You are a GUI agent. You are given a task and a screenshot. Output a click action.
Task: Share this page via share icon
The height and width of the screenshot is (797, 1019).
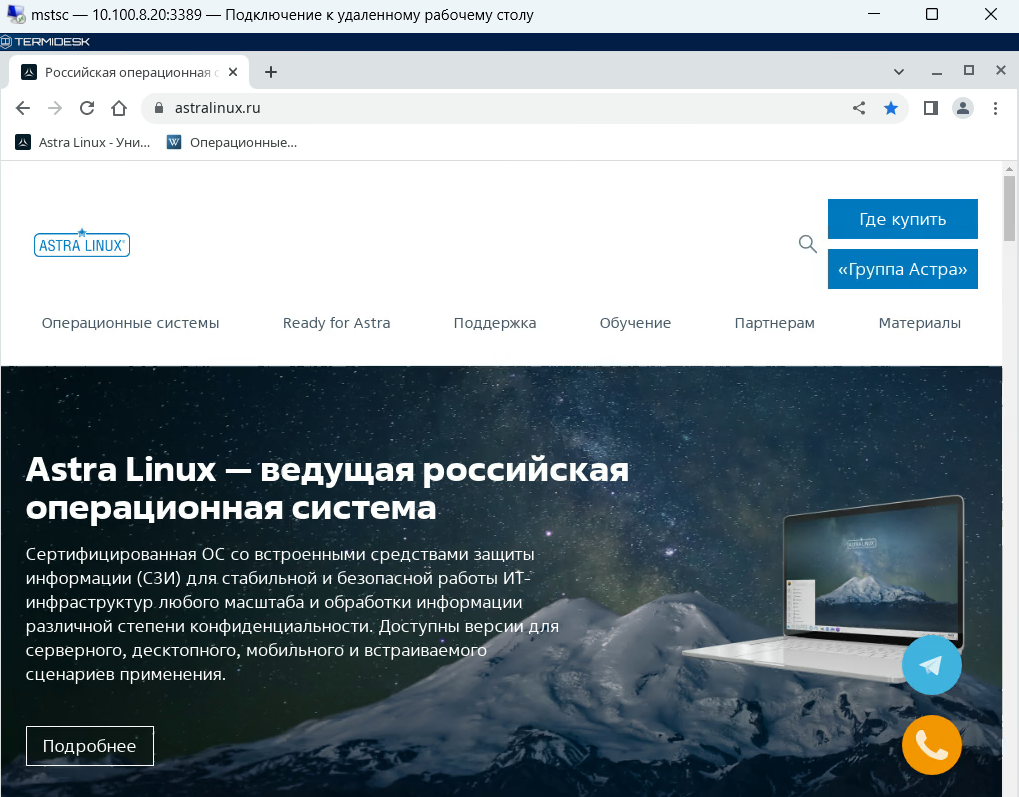click(859, 108)
